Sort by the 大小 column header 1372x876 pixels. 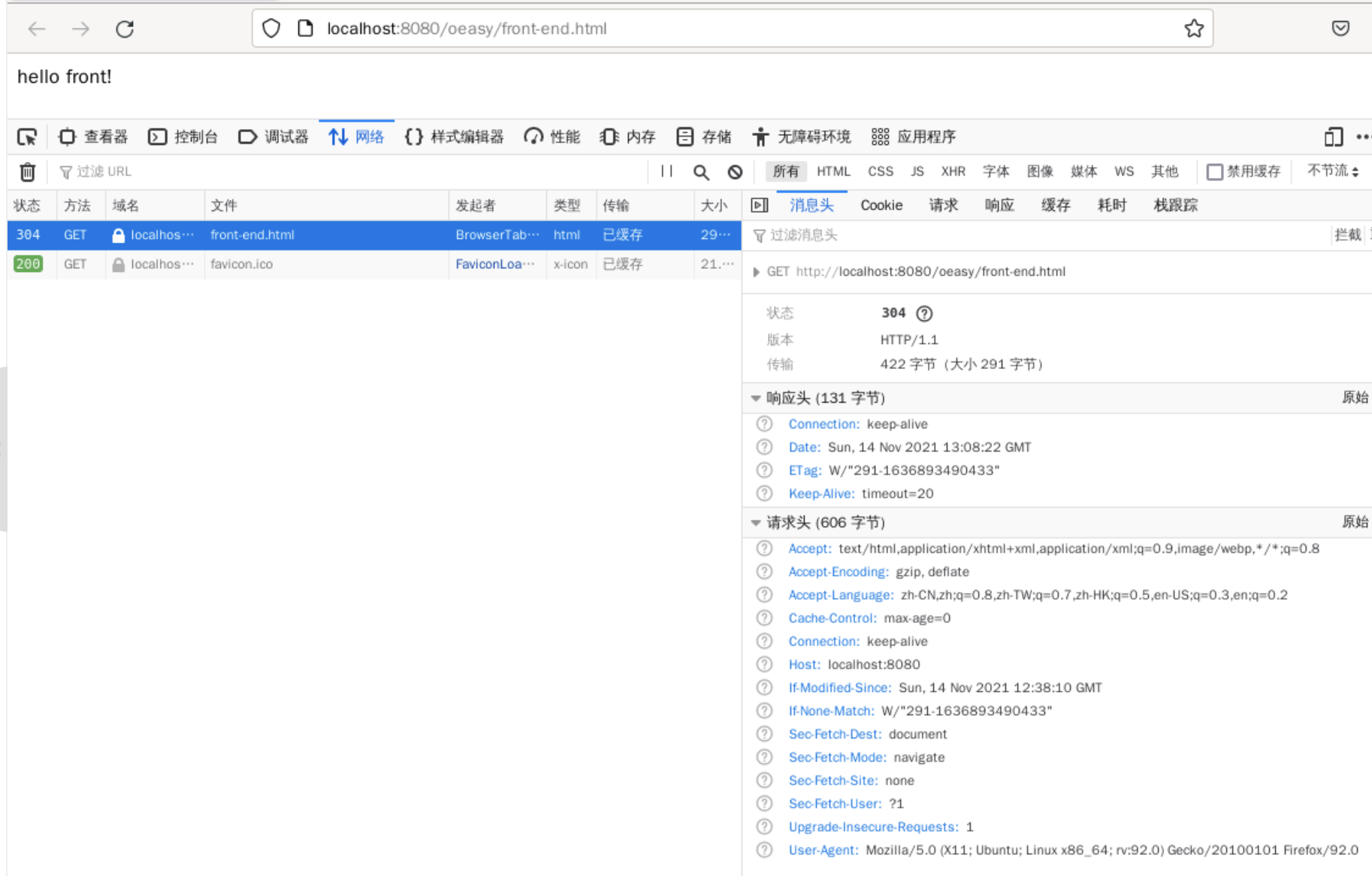(x=718, y=206)
